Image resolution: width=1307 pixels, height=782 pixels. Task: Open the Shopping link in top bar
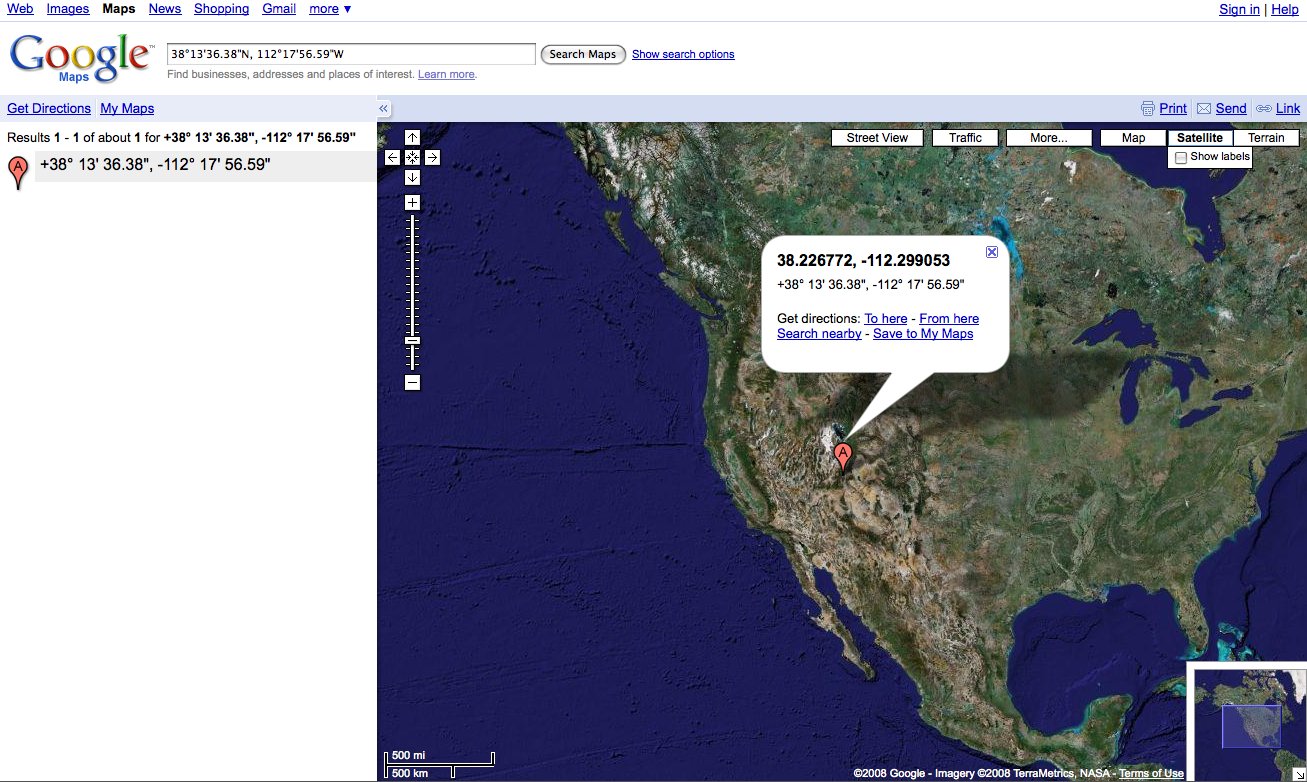coord(221,8)
